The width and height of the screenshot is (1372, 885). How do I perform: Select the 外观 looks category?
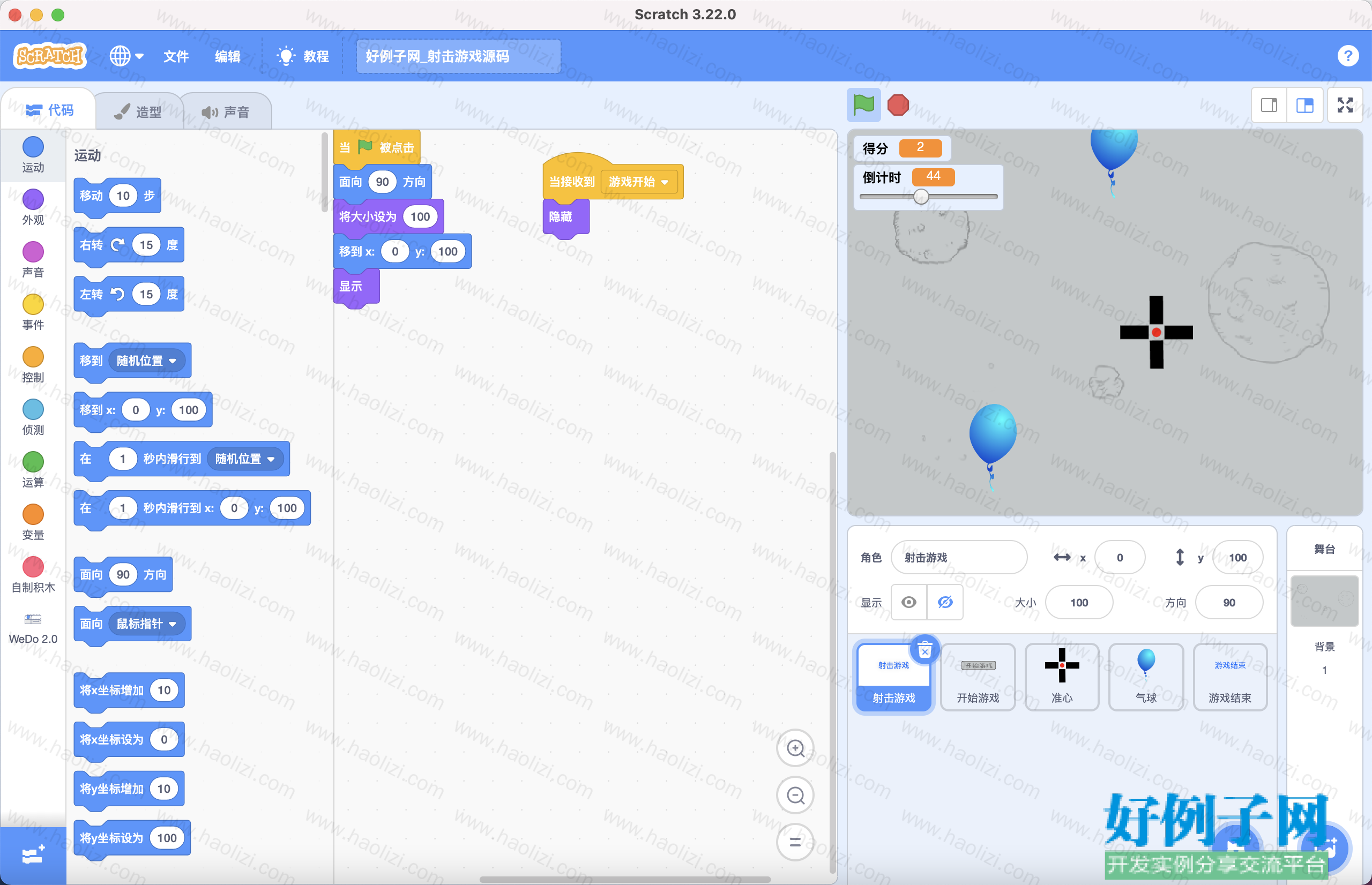33,207
